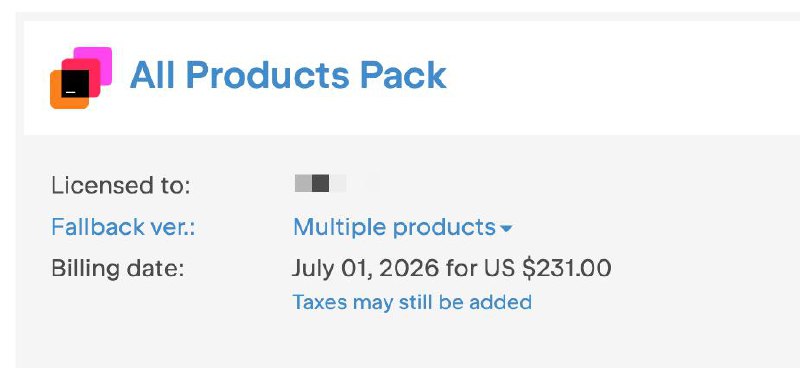Expand the Multiple products dropdown

(x=402, y=227)
